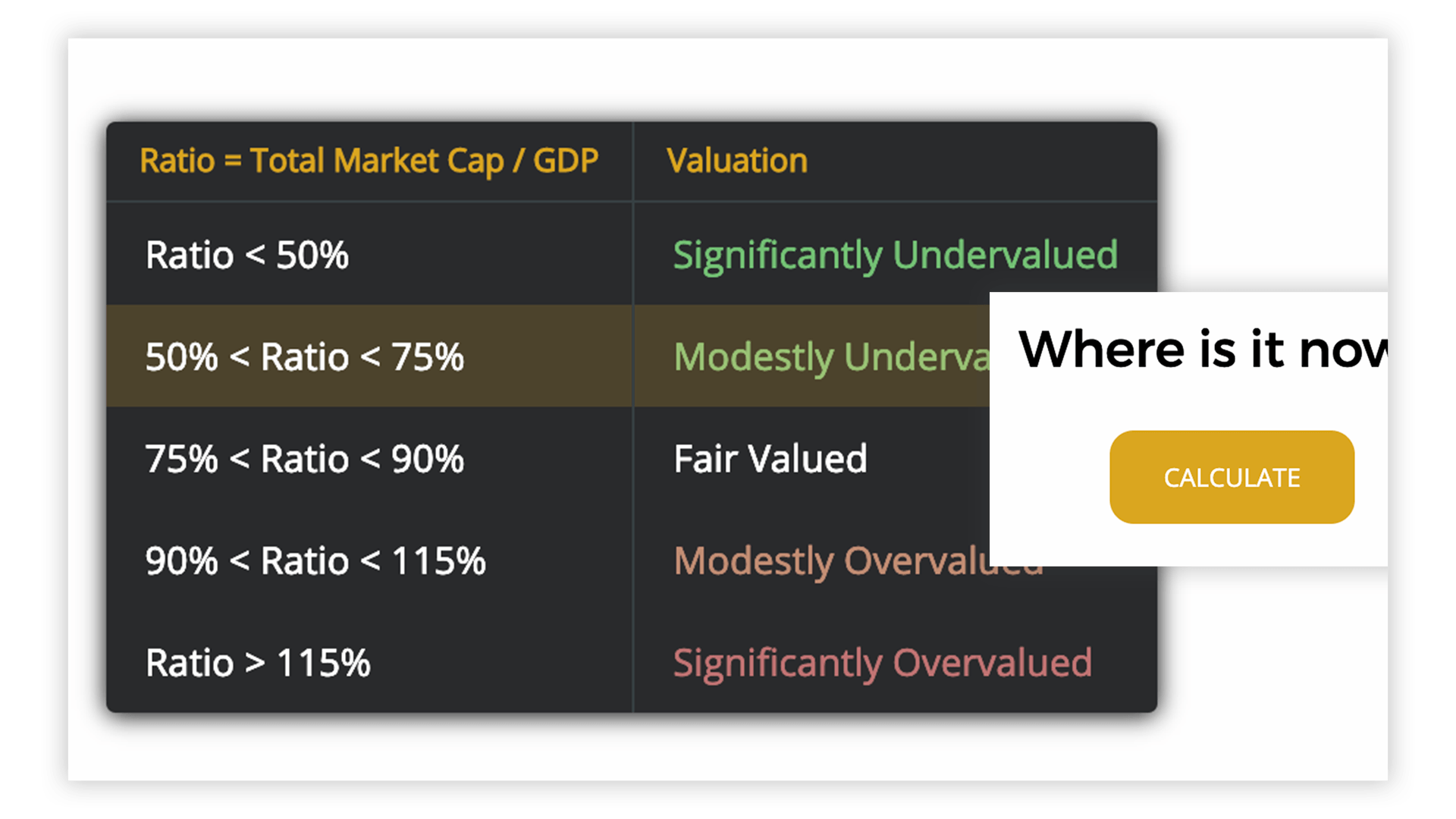Click the CALCULATE button

pos(1232,477)
